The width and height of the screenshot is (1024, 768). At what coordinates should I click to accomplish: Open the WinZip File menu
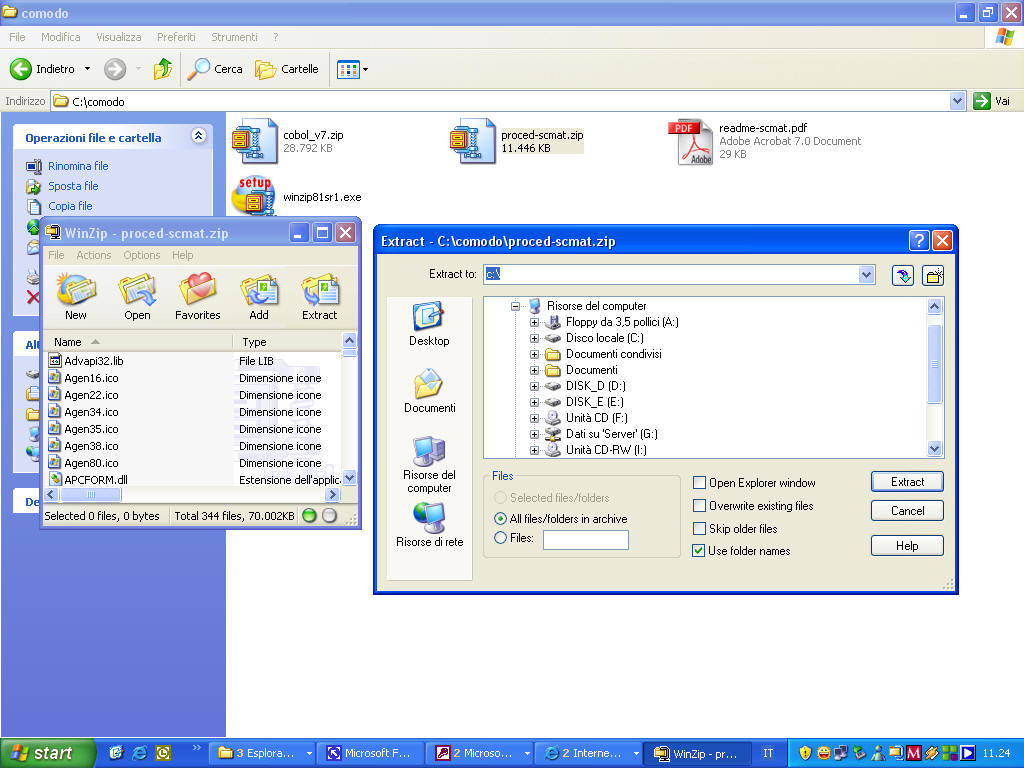pos(56,255)
